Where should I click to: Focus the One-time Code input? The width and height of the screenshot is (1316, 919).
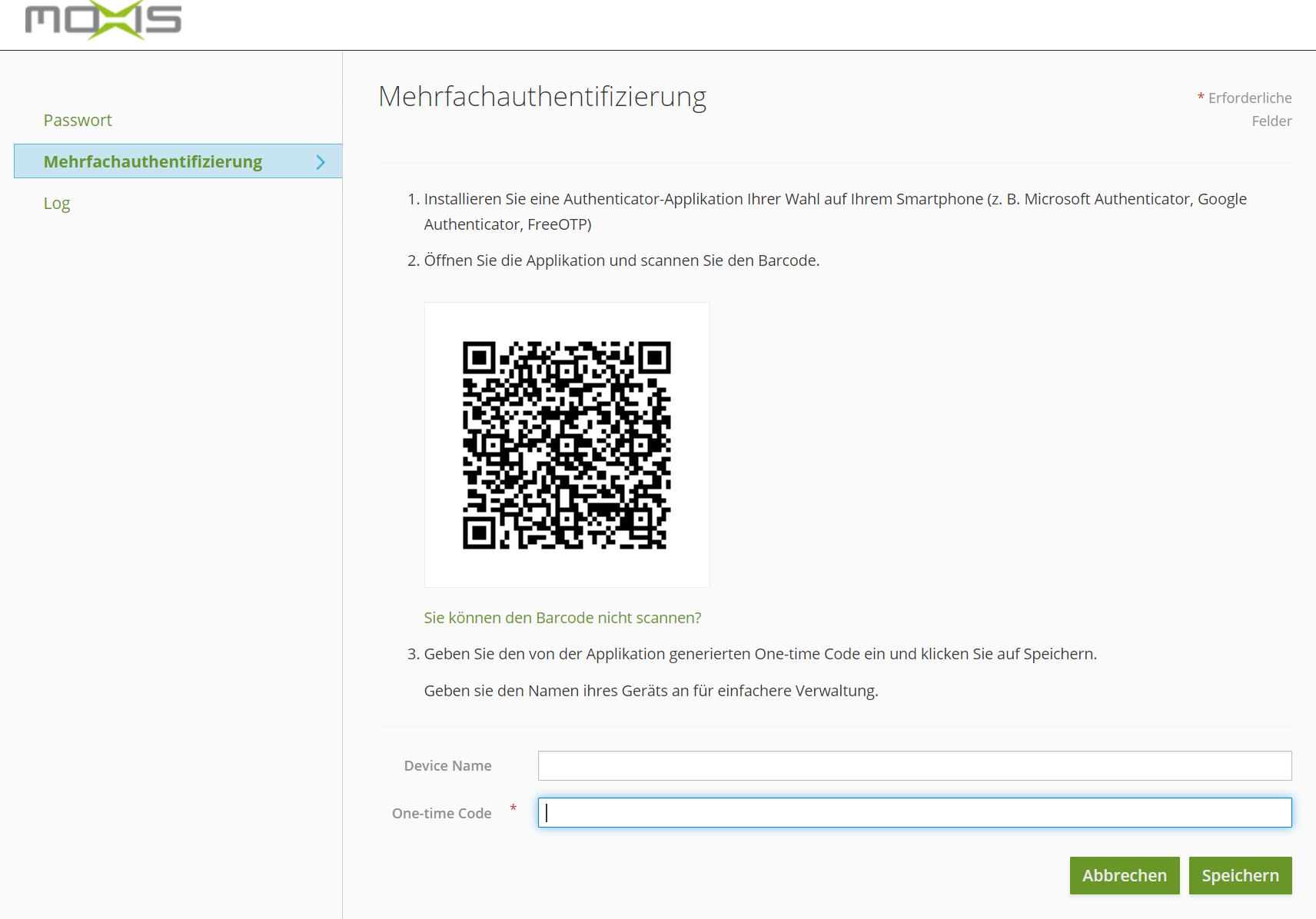coord(914,812)
